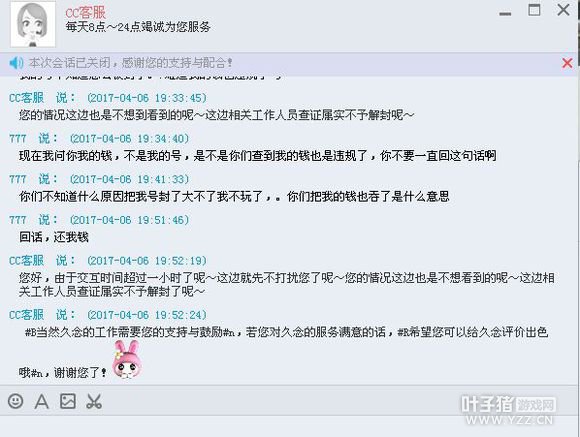The height and width of the screenshot is (437, 580).
Task: Open the emoji smiley picker
Action: pyautogui.click(x=16, y=401)
